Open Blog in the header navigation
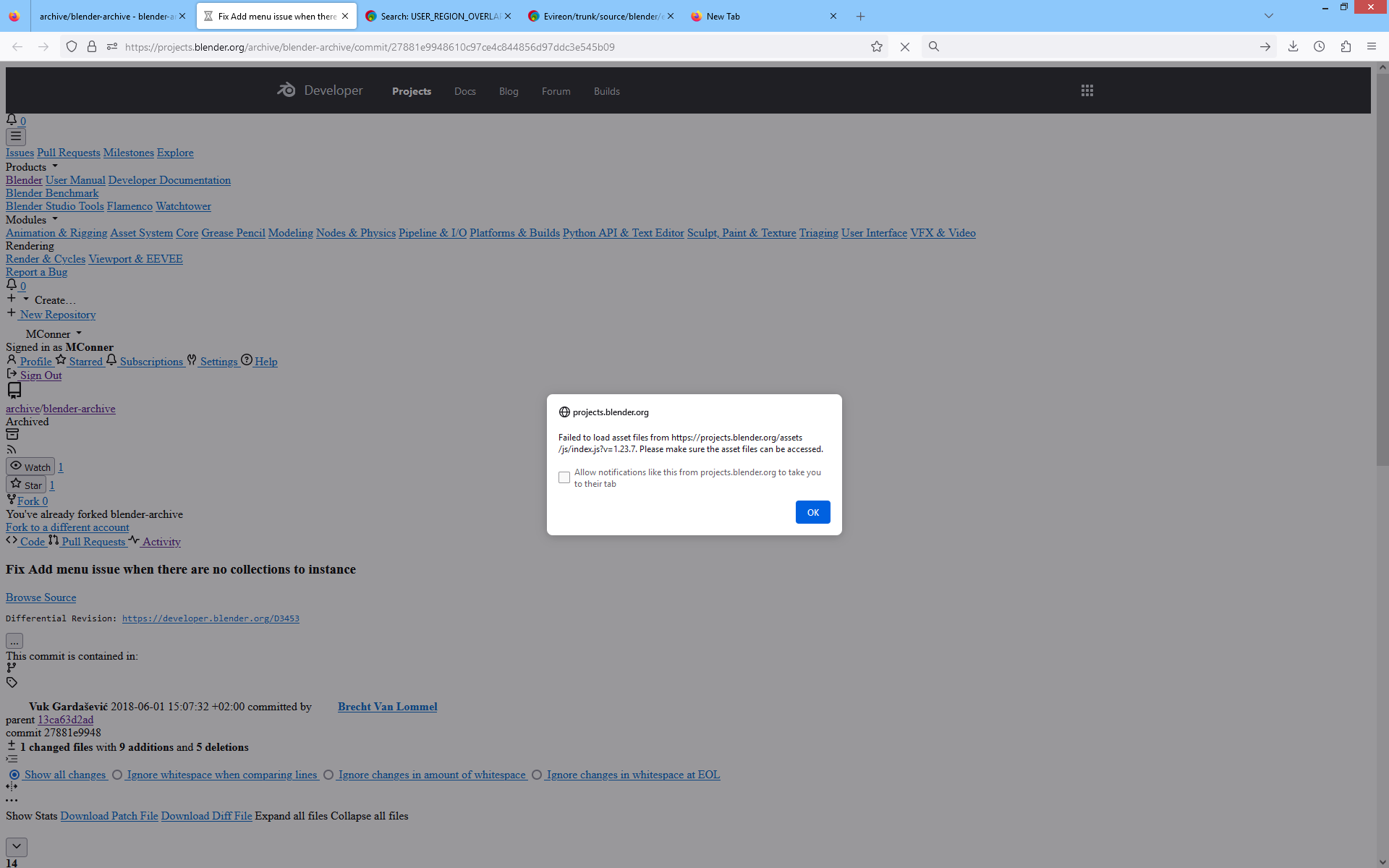This screenshot has width=1389, height=868. 509,91
